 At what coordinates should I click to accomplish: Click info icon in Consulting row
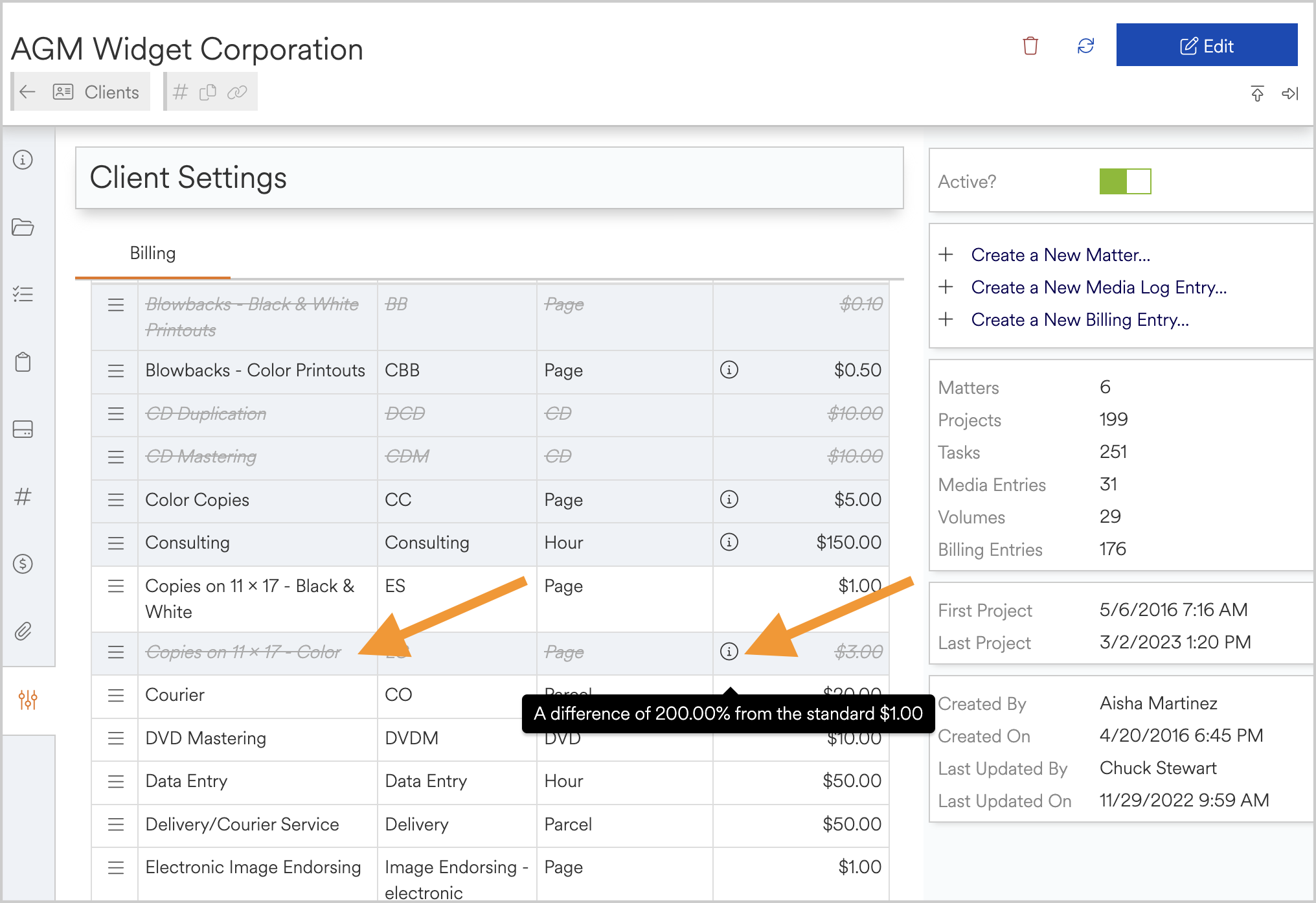pos(729,542)
